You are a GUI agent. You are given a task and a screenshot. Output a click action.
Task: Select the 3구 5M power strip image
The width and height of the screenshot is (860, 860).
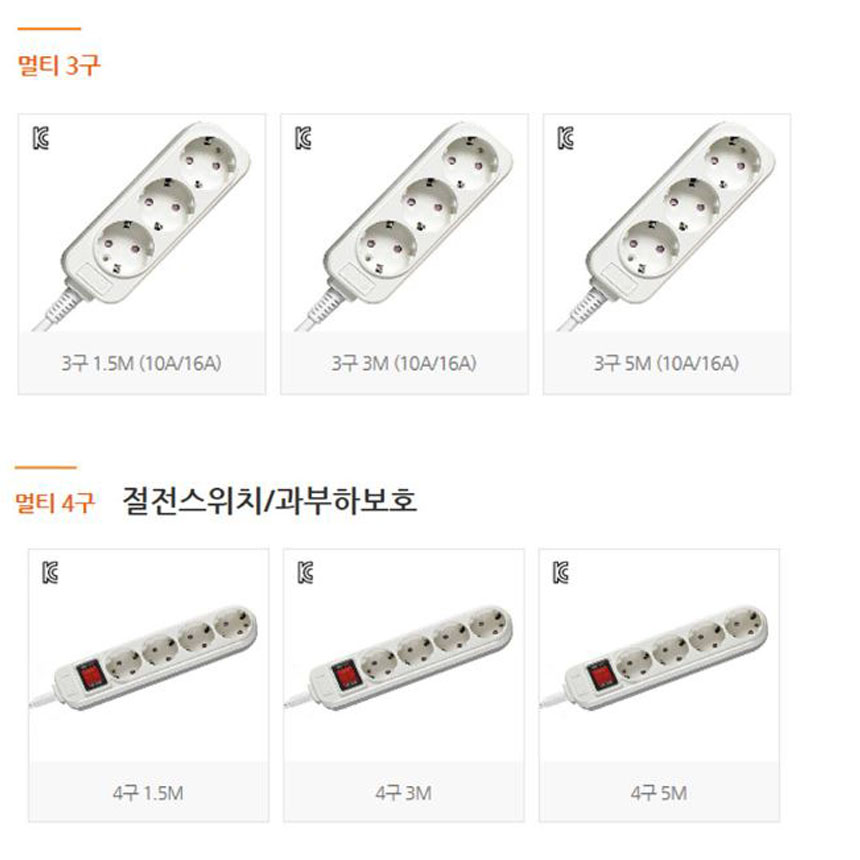pos(666,227)
